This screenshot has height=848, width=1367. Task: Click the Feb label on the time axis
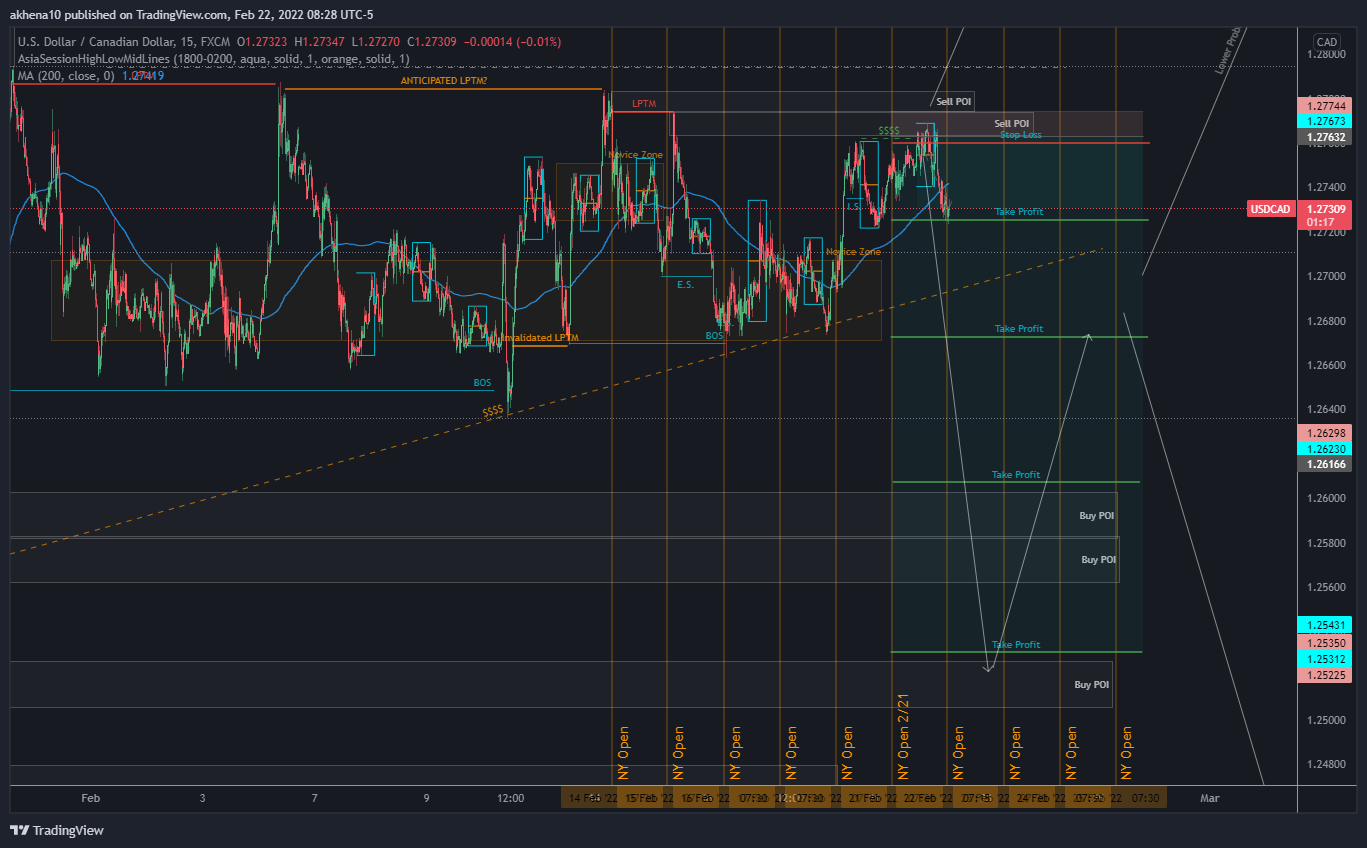pos(90,798)
